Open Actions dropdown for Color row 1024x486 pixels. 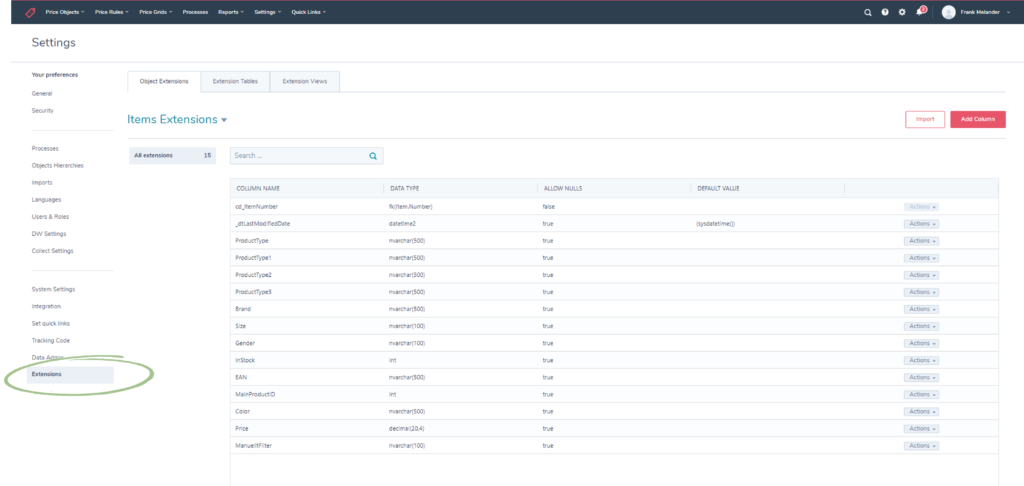click(921, 412)
